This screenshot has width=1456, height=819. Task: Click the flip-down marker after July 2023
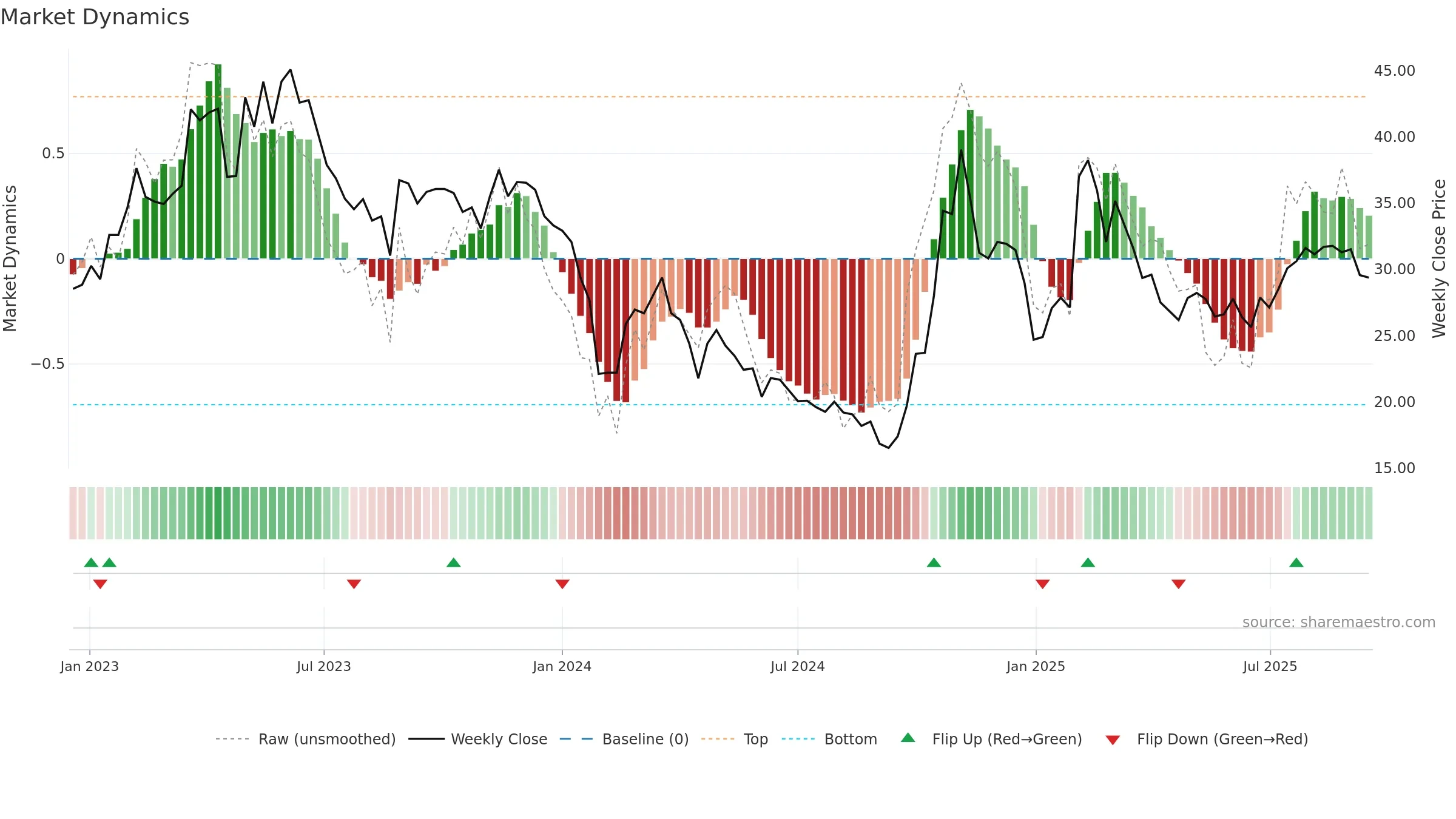point(354,584)
